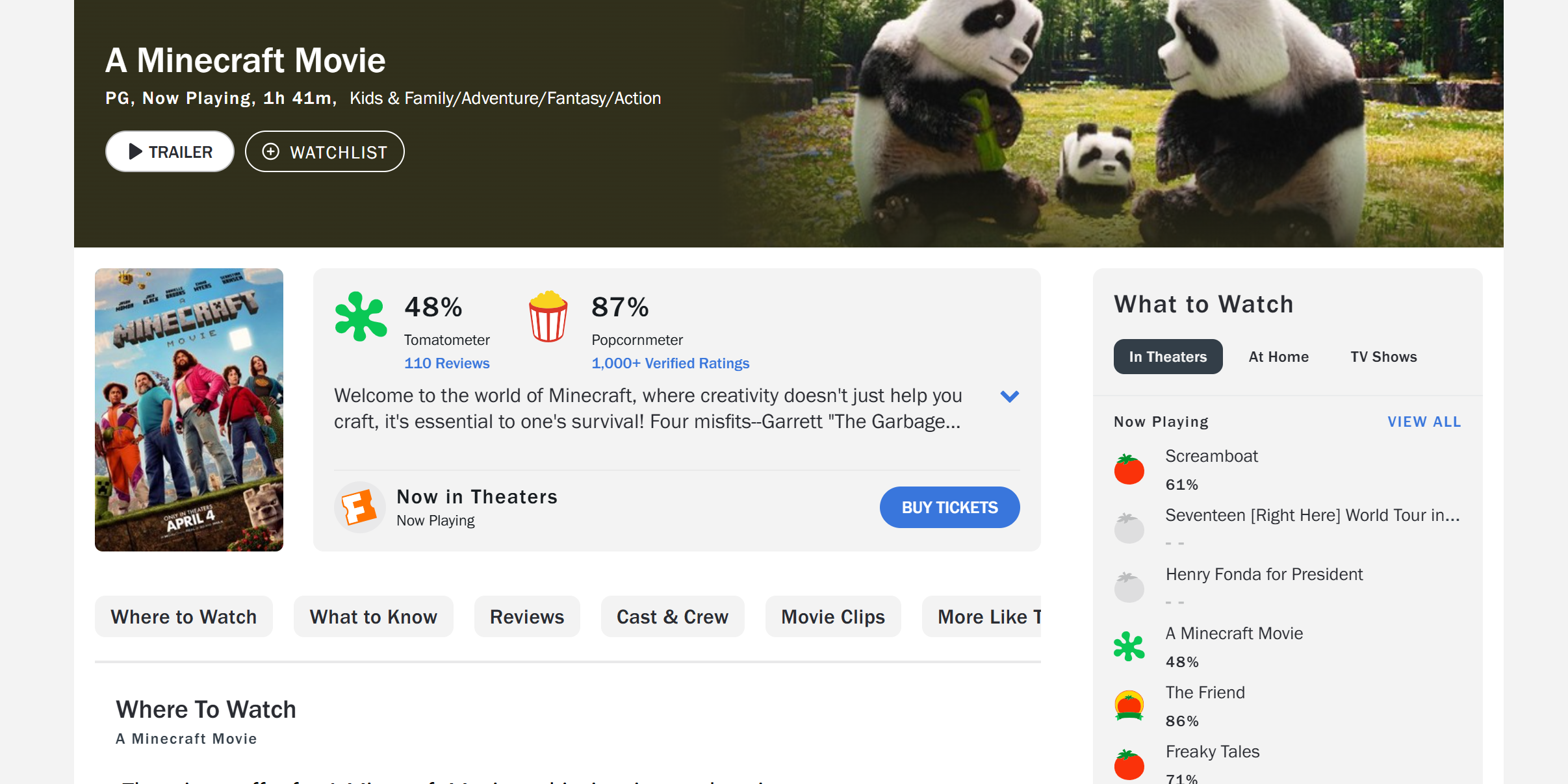Add the movie to WATCHLIST
This screenshot has width=1568, height=784.
pyautogui.click(x=324, y=151)
